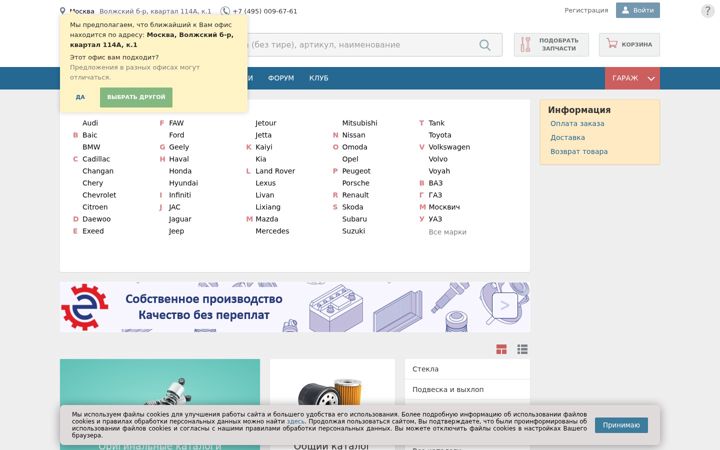Open the Регистрация link

pos(586,10)
